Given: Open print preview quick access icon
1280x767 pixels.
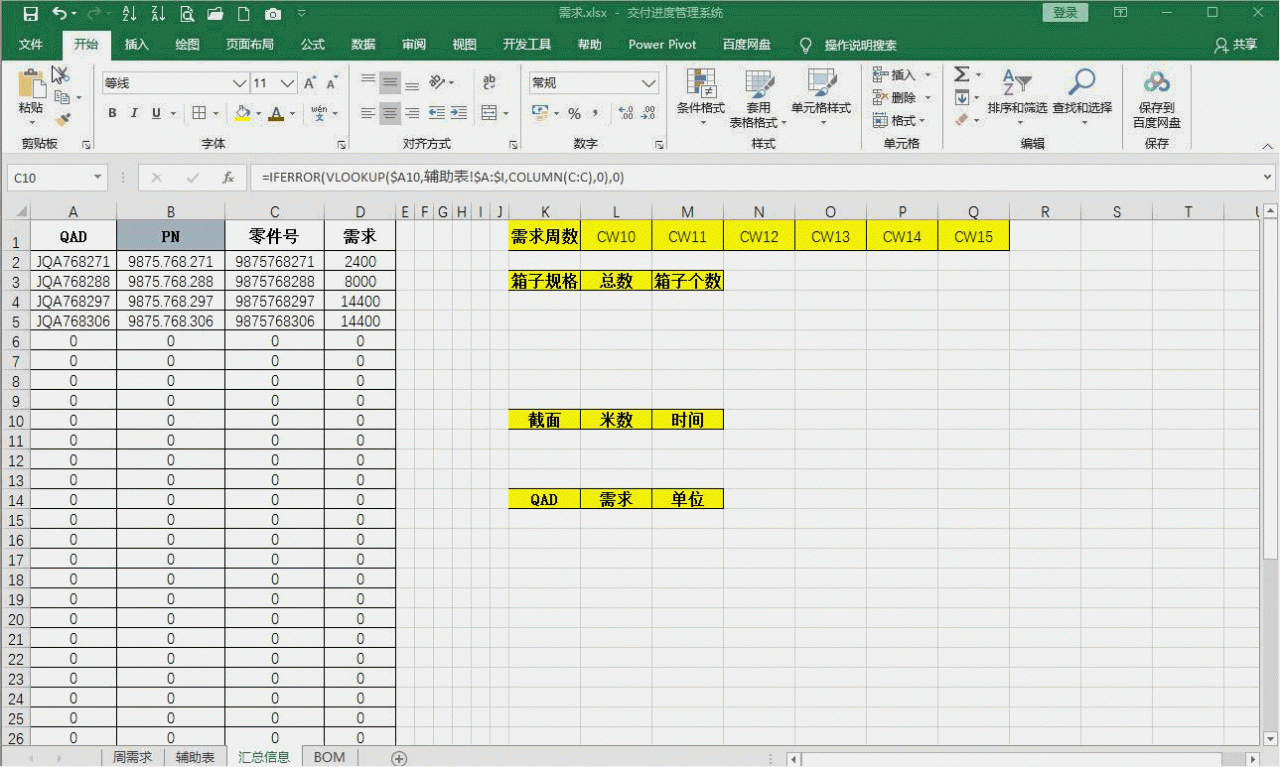Looking at the screenshot, I should click(x=187, y=14).
